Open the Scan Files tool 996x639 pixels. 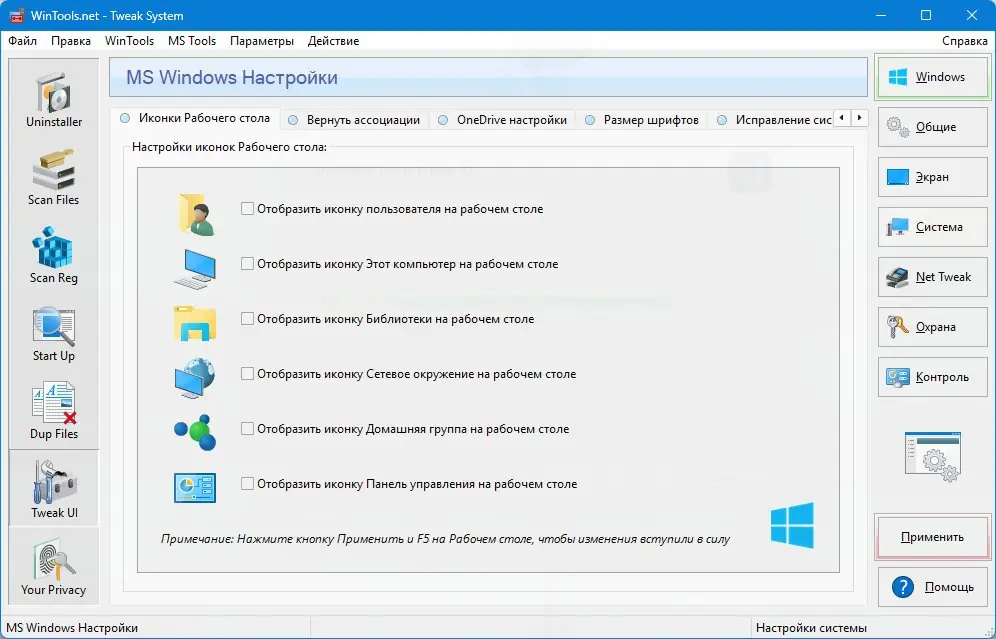[54, 178]
